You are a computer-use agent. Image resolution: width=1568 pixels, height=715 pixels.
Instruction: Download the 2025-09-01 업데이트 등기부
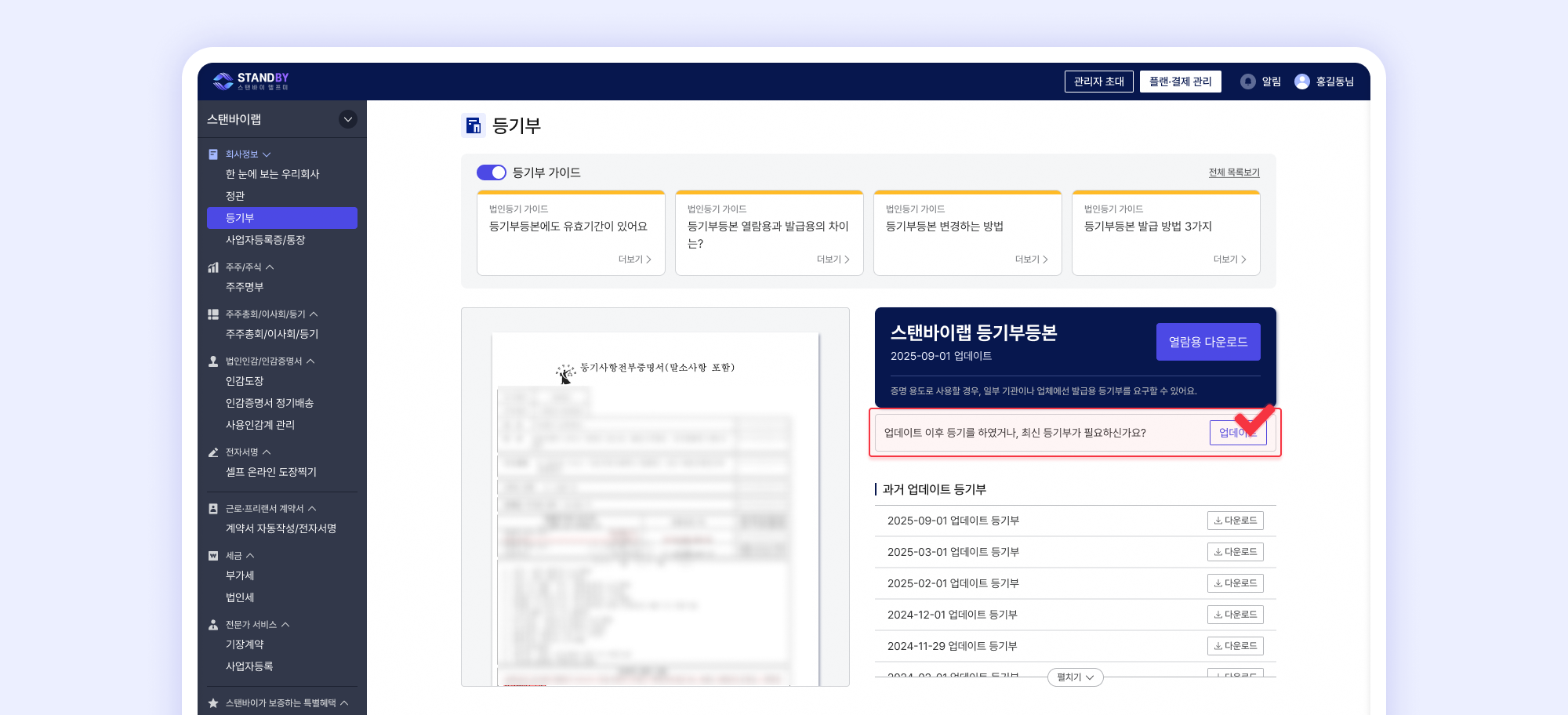coord(1236,521)
